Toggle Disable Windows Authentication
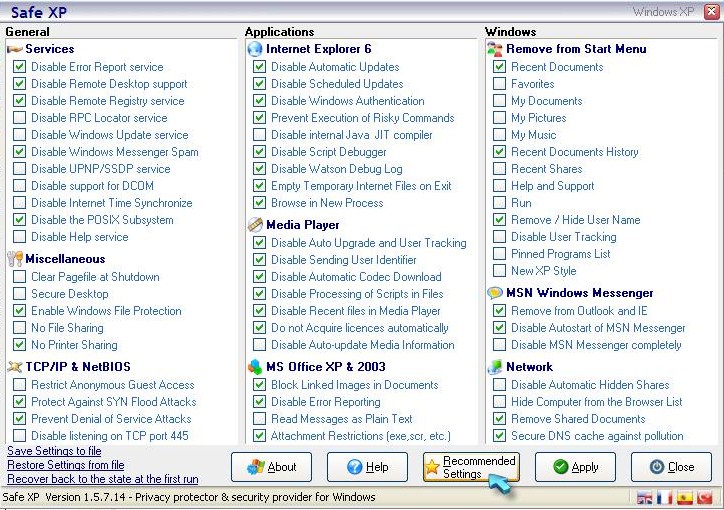 pos(259,101)
